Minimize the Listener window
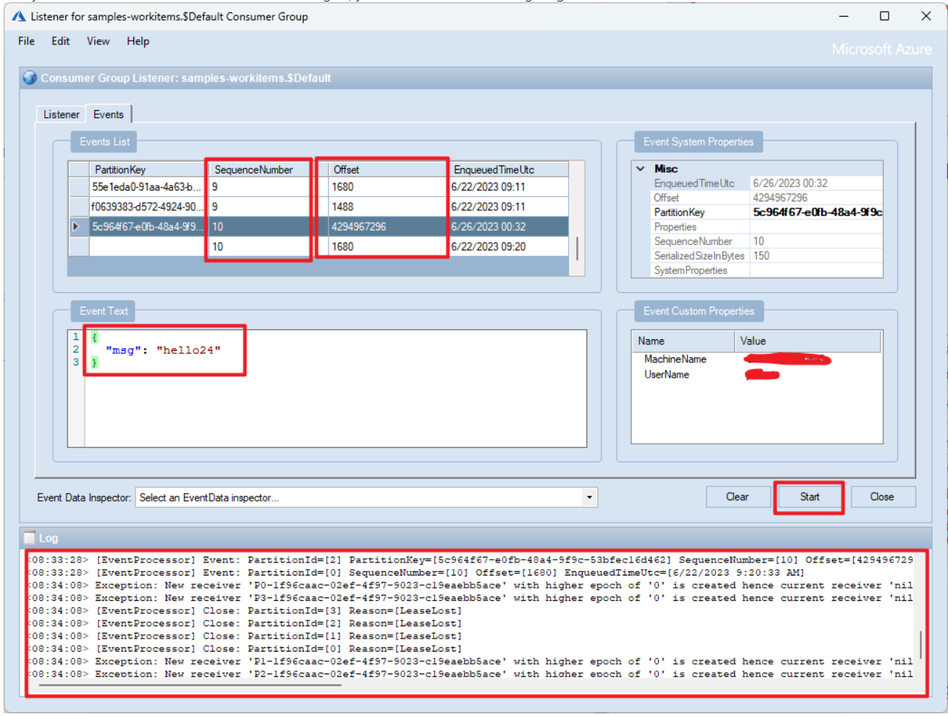Screen dimensions: 948x717 [x=843, y=16]
